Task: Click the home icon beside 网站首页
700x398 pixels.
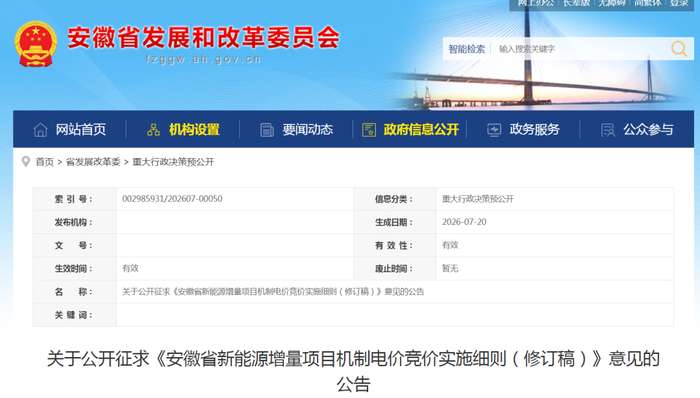Action: 41,130
